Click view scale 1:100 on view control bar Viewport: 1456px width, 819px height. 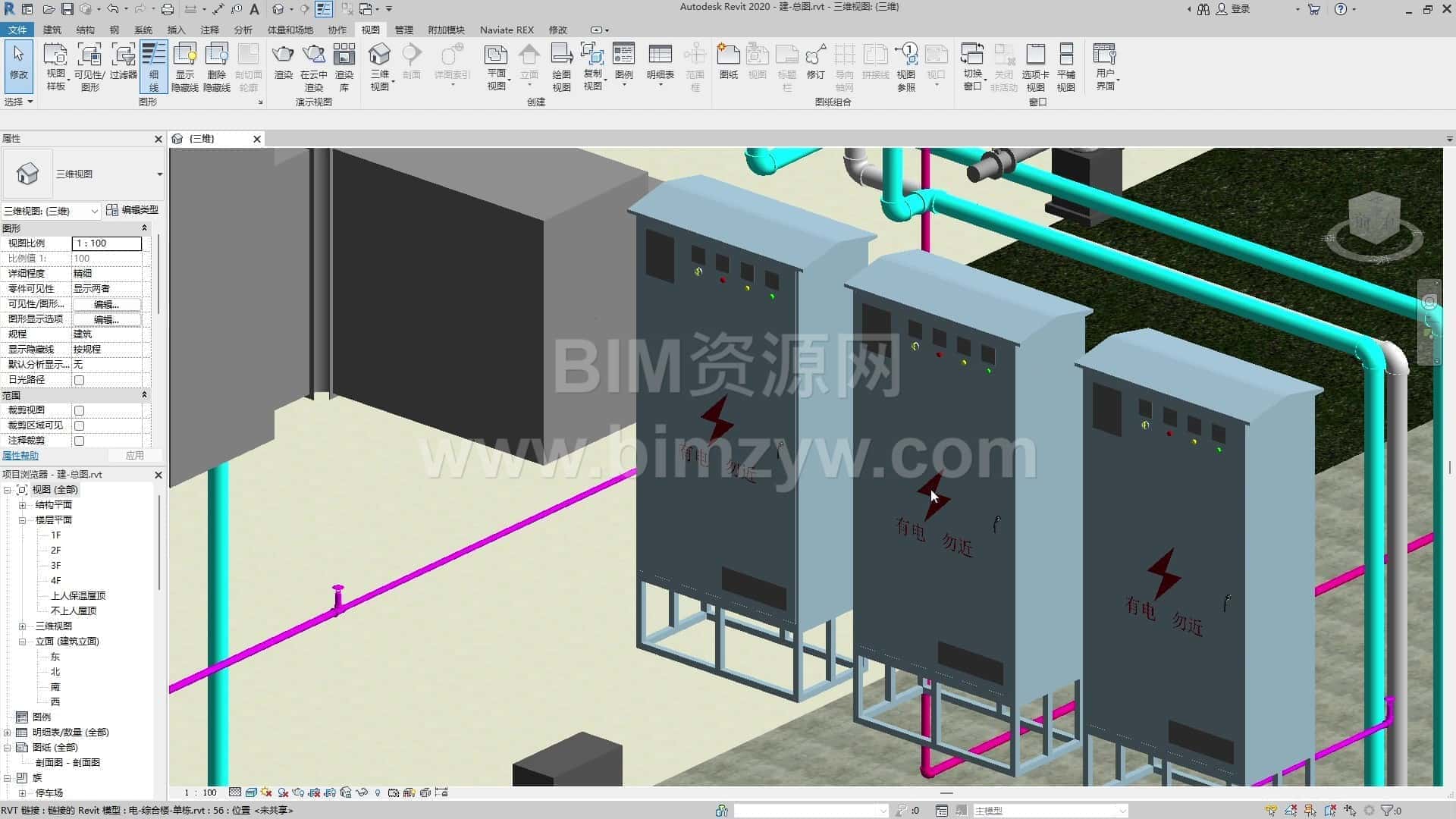tap(201, 792)
